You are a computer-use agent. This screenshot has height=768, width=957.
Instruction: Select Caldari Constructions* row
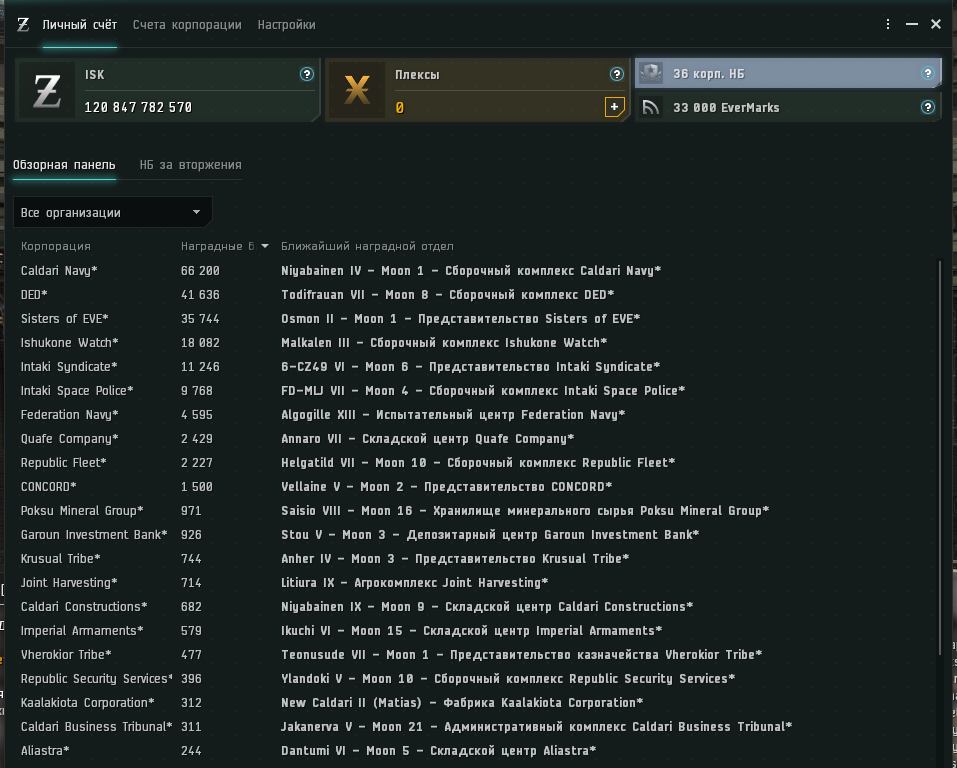click(x=476, y=606)
